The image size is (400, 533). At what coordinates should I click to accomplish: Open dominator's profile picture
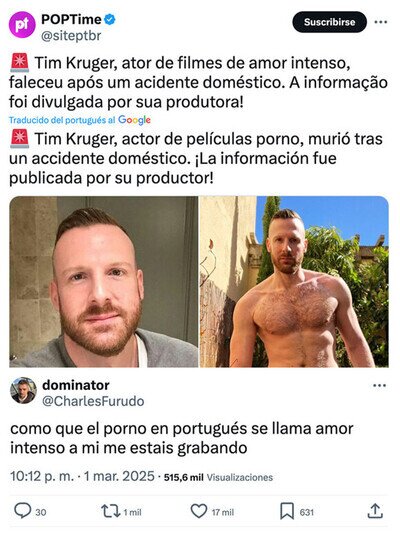[23, 390]
